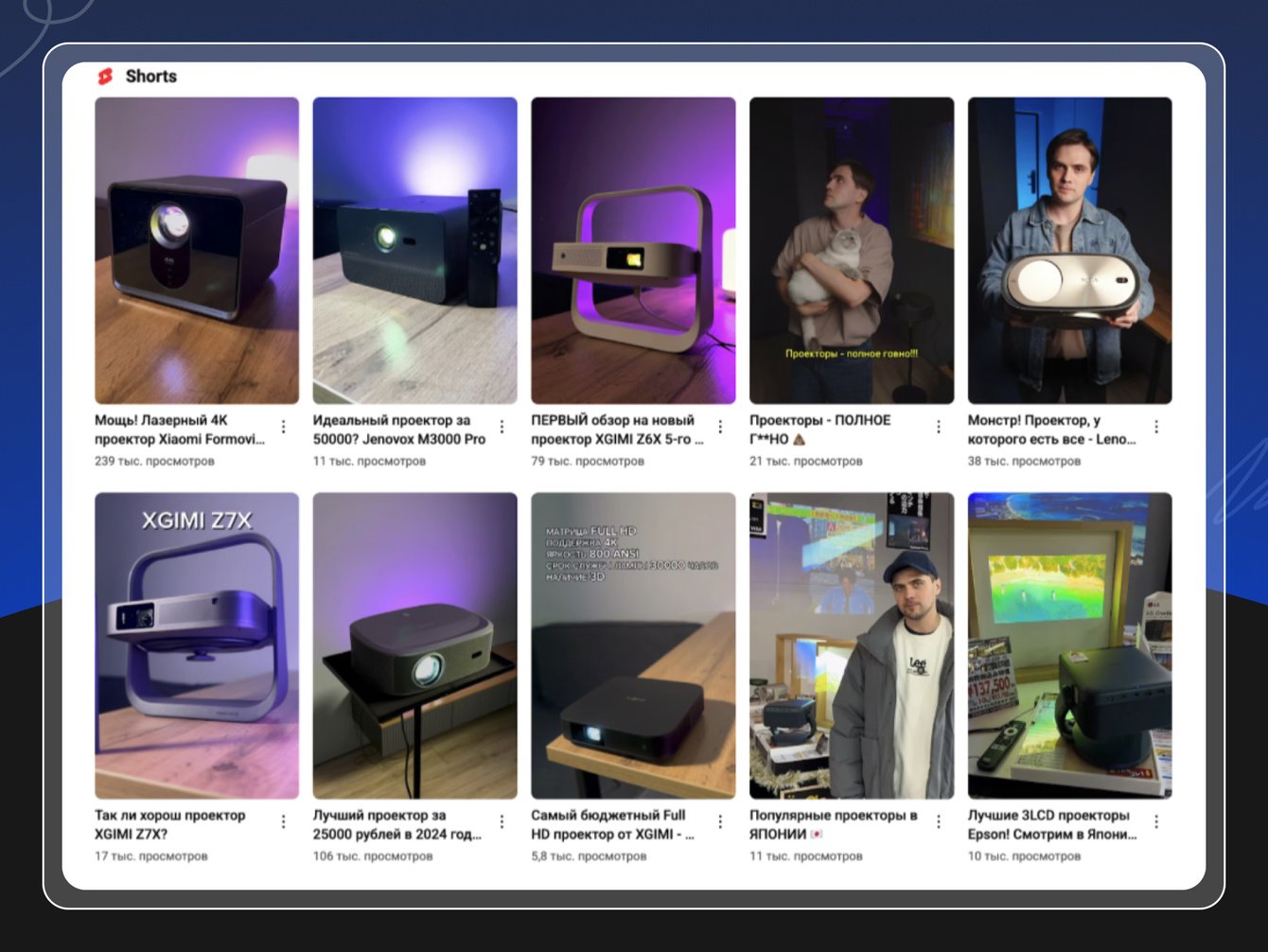
Task: Open options menu for 'Самый бюджетный Full HD' short
Action: click(x=720, y=822)
